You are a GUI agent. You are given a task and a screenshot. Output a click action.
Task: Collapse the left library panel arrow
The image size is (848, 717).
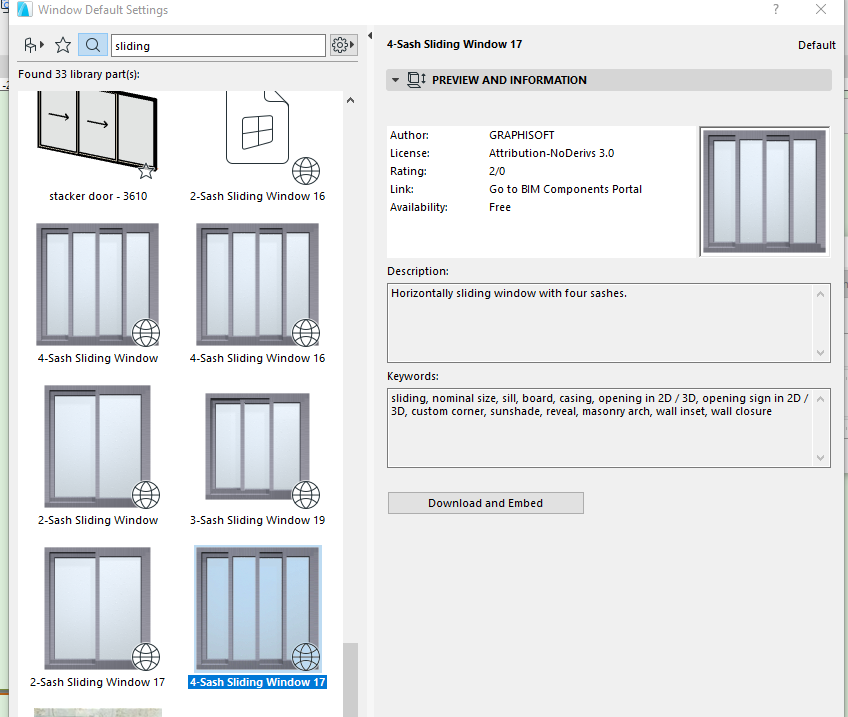click(370, 36)
